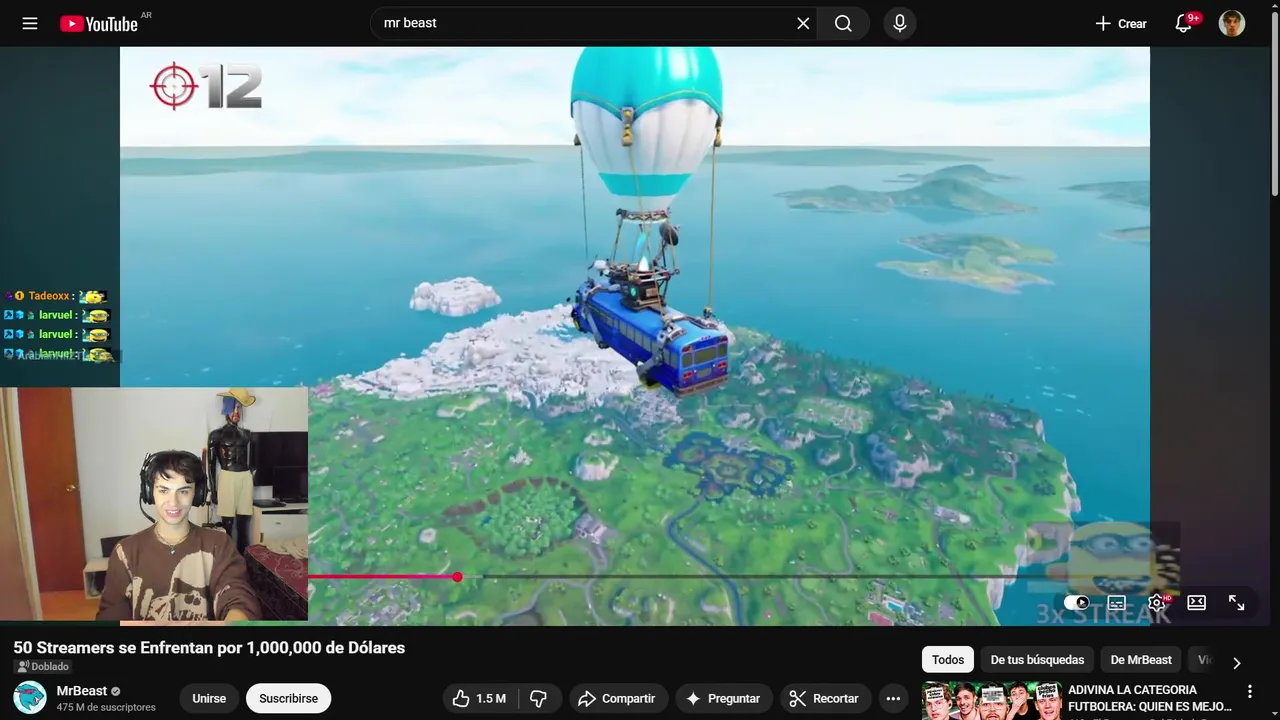The height and width of the screenshot is (720, 1280).
Task: Open the hamburger guide menu
Action: [30, 23]
